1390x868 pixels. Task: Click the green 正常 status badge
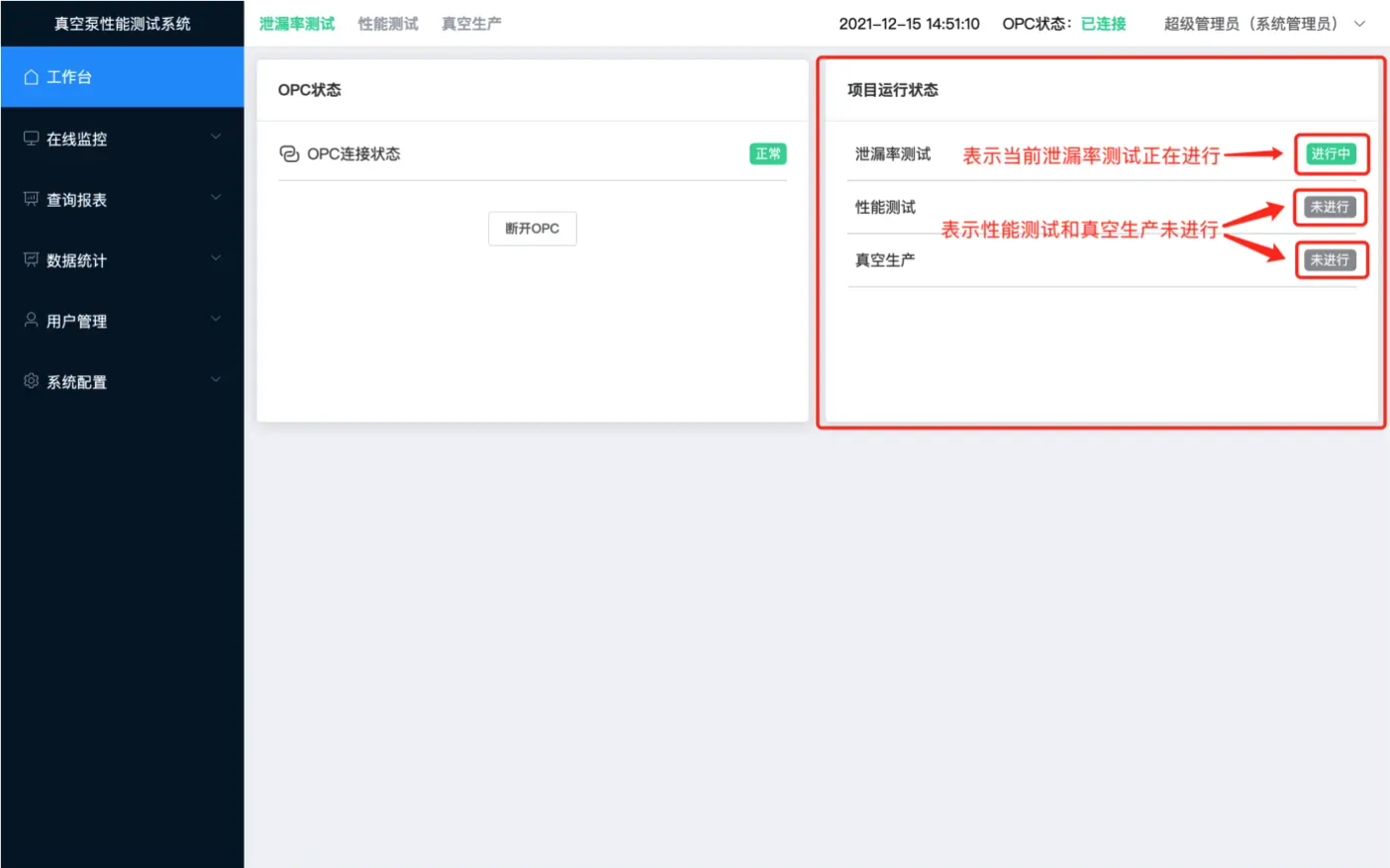[767, 153]
